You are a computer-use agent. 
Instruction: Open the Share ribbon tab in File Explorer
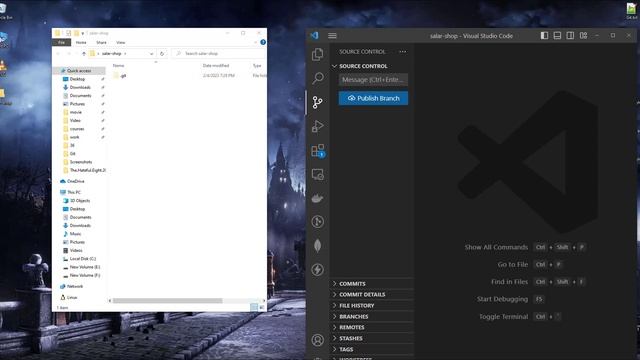pyautogui.click(x=101, y=42)
